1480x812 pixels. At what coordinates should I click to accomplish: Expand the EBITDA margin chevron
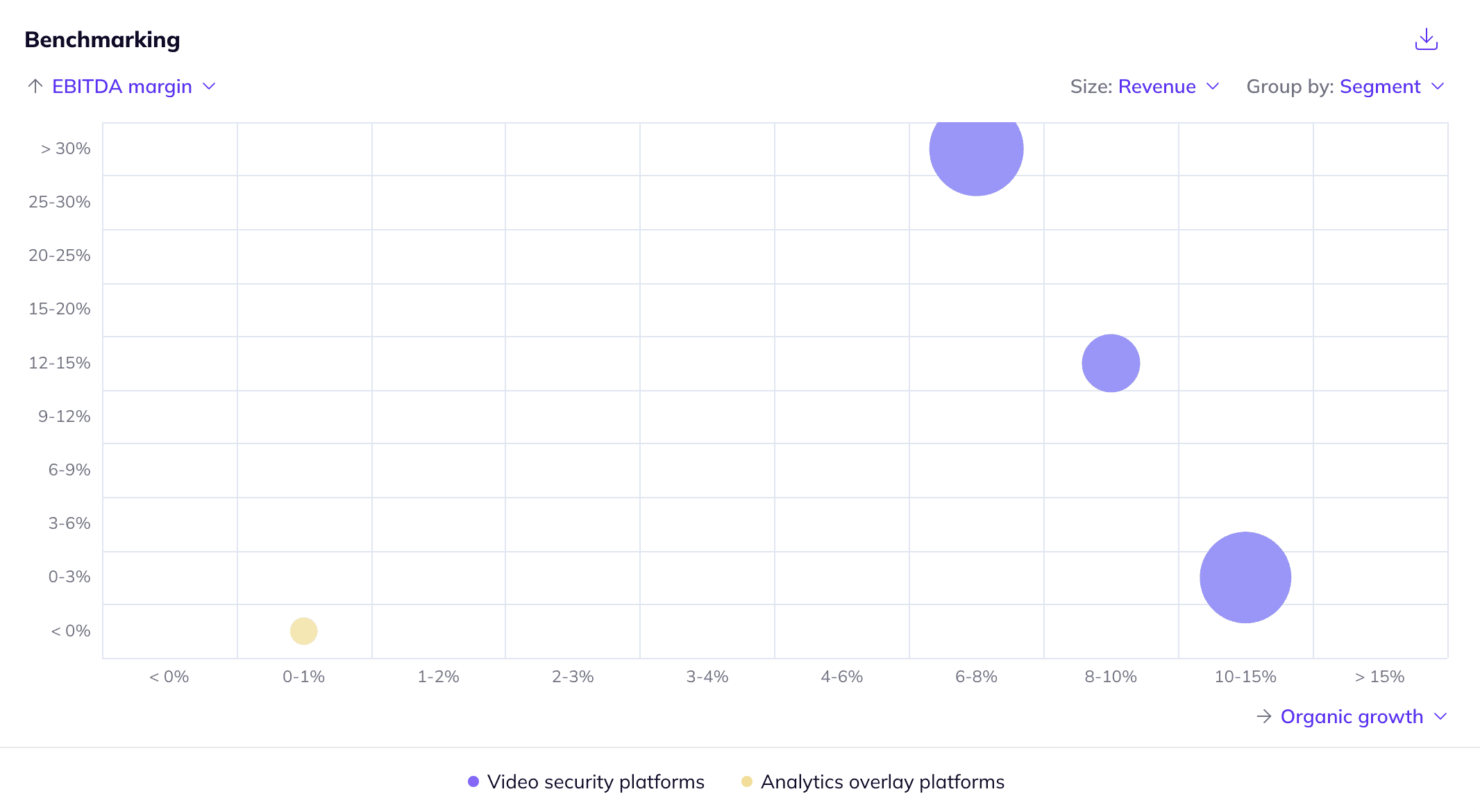click(209, 86)
